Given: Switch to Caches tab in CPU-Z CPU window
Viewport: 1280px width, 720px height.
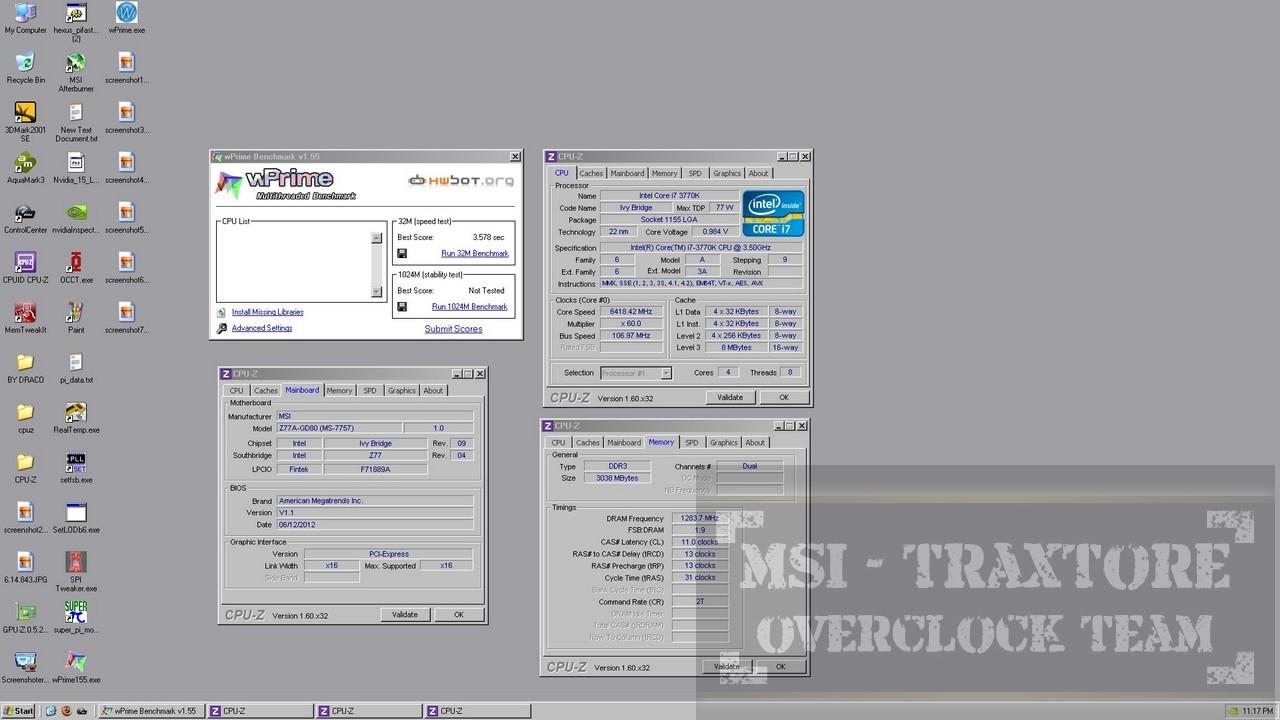Looking at the screenshot, I should click(591, 173).
